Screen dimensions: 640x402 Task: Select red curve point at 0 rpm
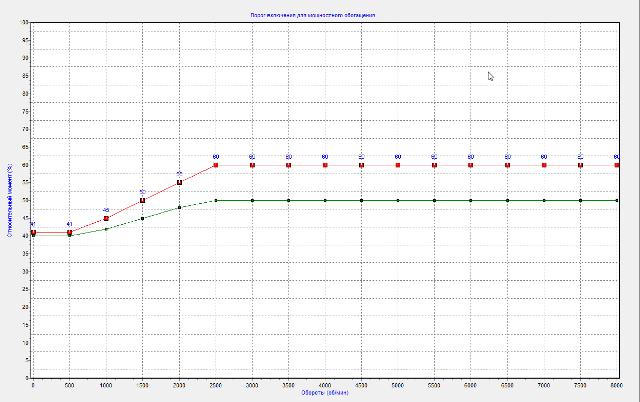click(x=33, y=233)
